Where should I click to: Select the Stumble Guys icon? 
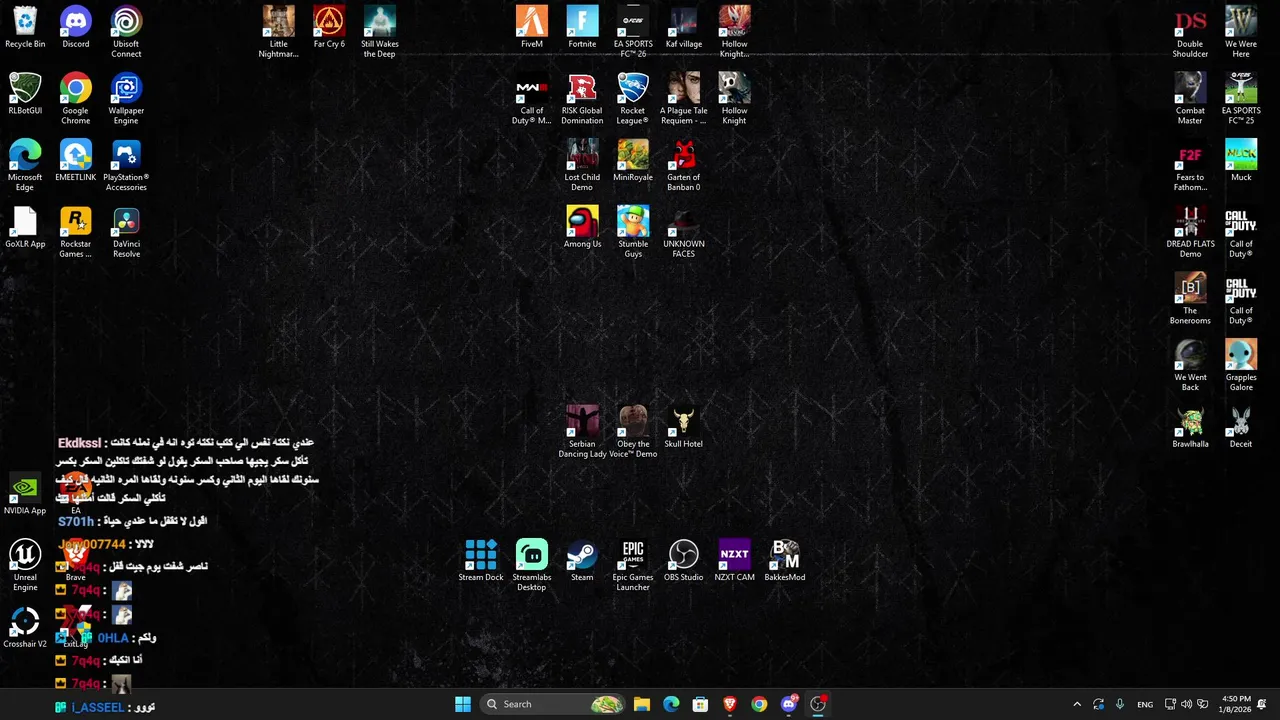pos(633,233)
